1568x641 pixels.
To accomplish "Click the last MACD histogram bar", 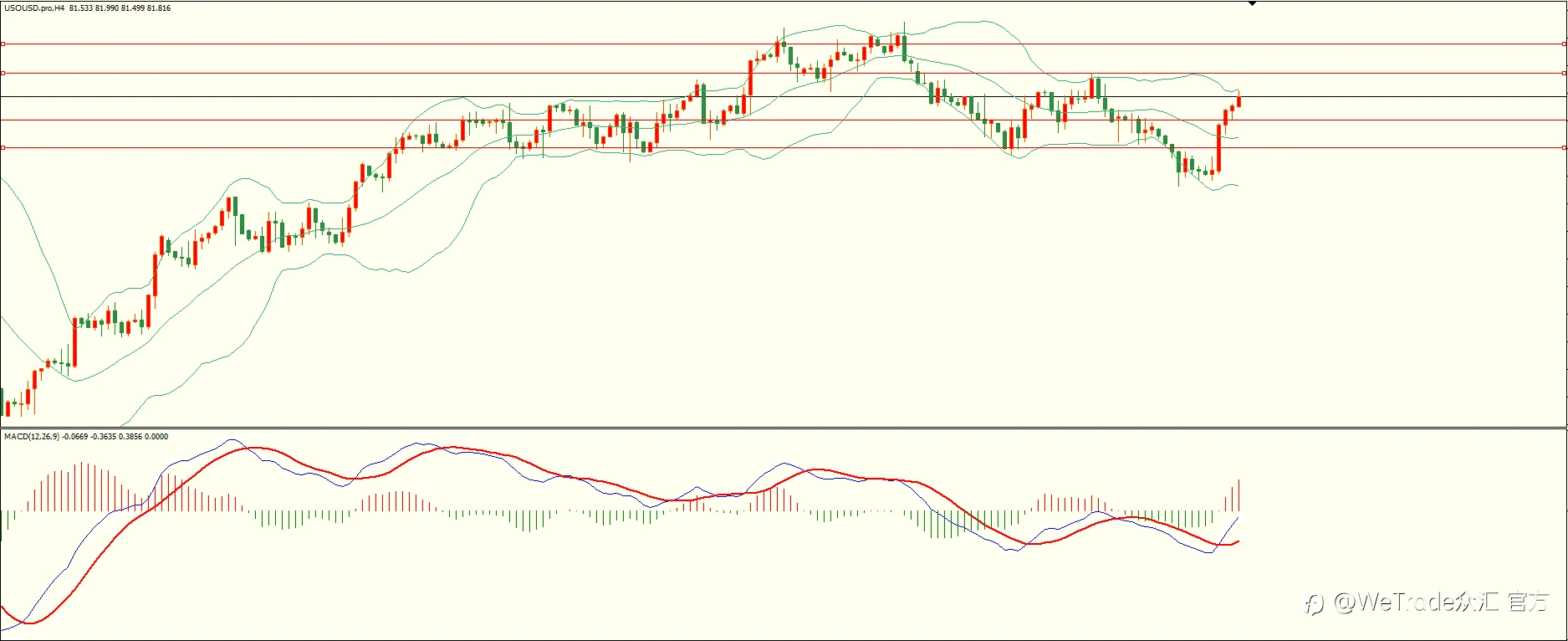I will point(1239,495).
